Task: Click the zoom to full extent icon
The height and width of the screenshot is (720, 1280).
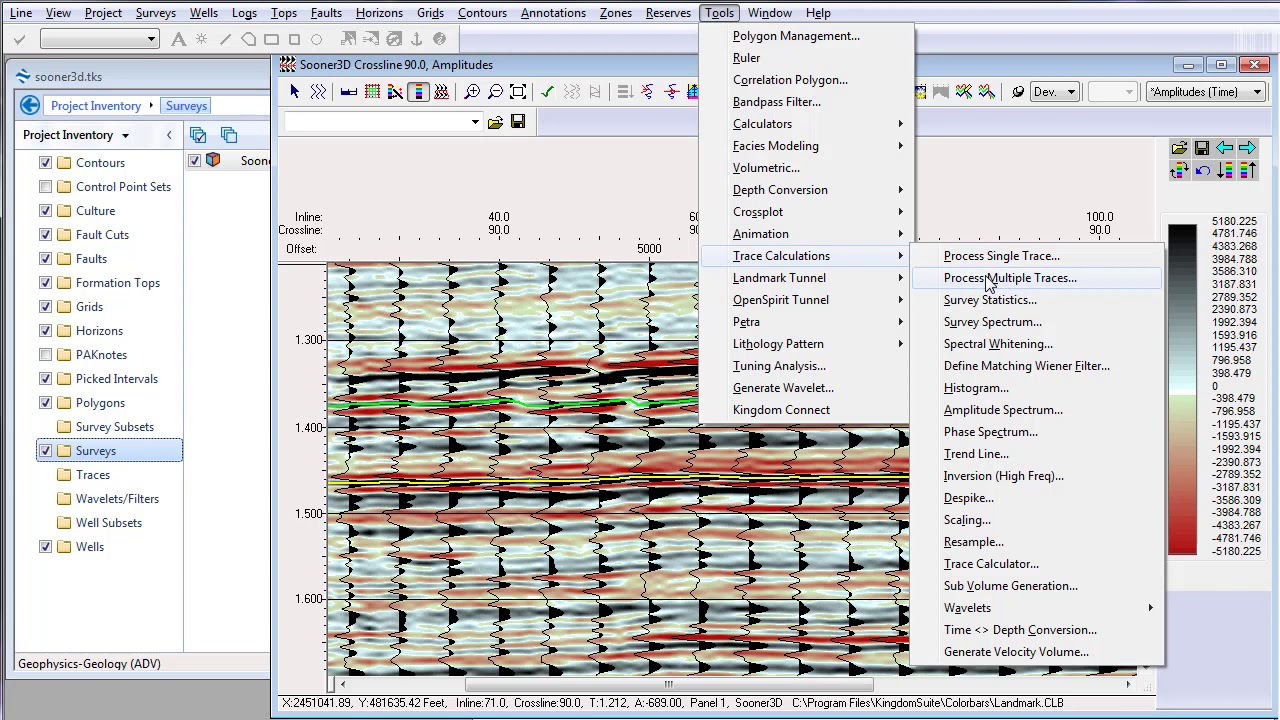Action: click(518, 92)
